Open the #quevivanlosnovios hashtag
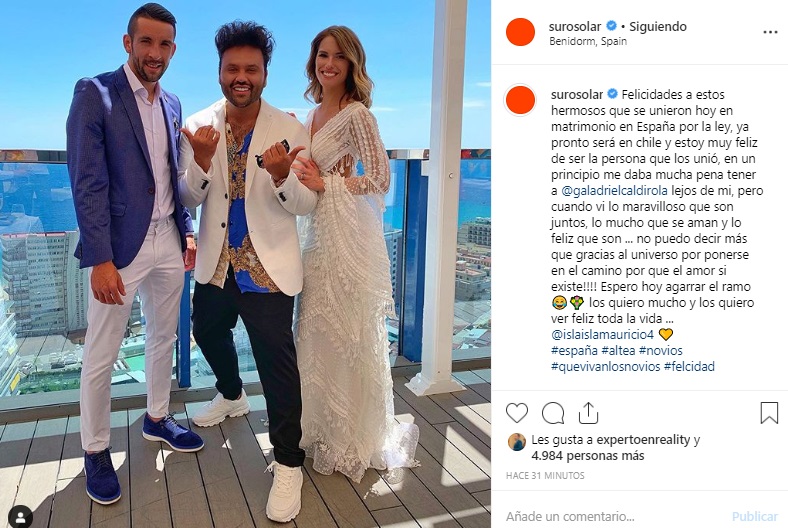 pyautogui.click(x=605, y=367)
